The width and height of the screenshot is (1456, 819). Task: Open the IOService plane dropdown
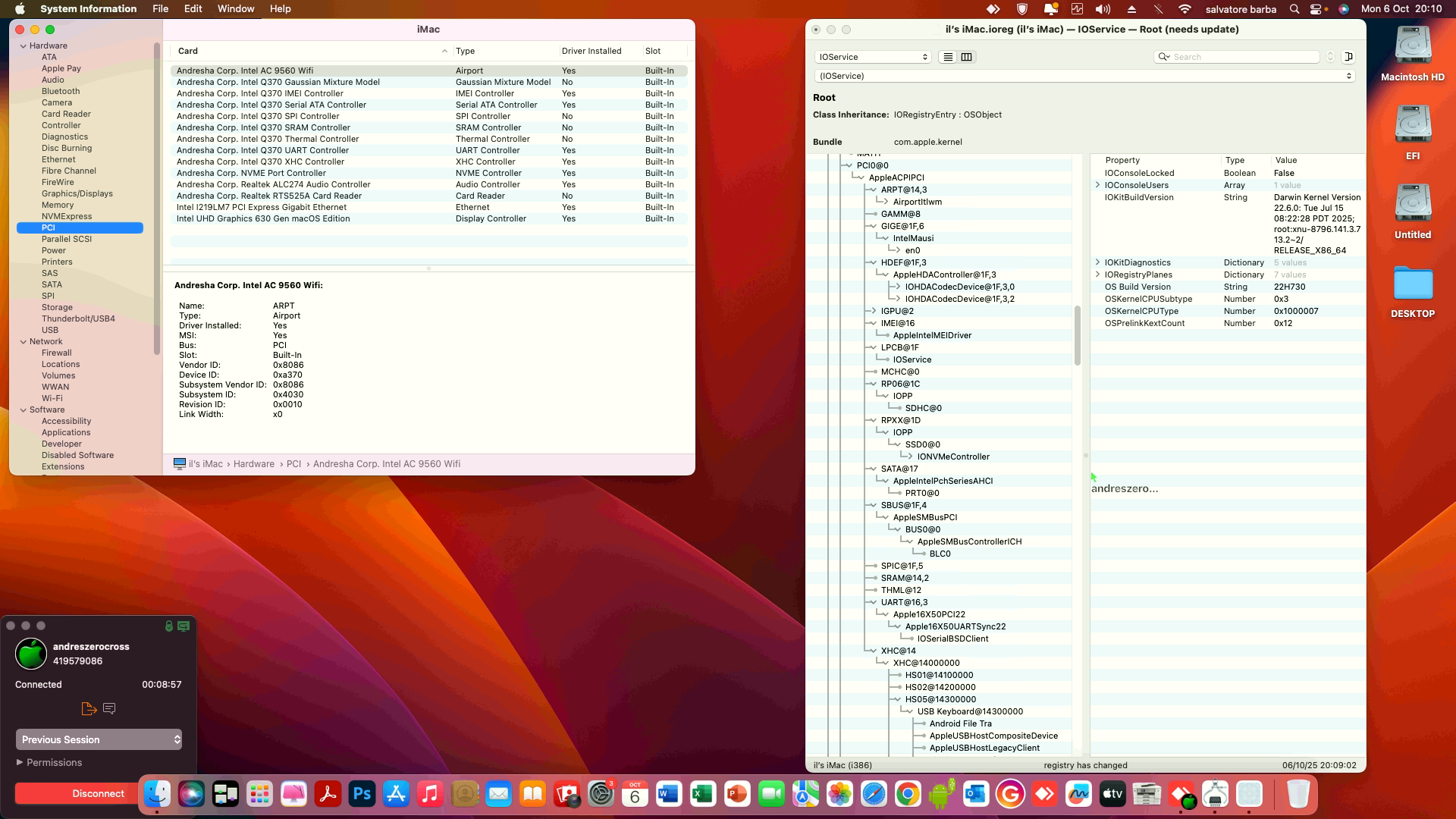(873, 57)
